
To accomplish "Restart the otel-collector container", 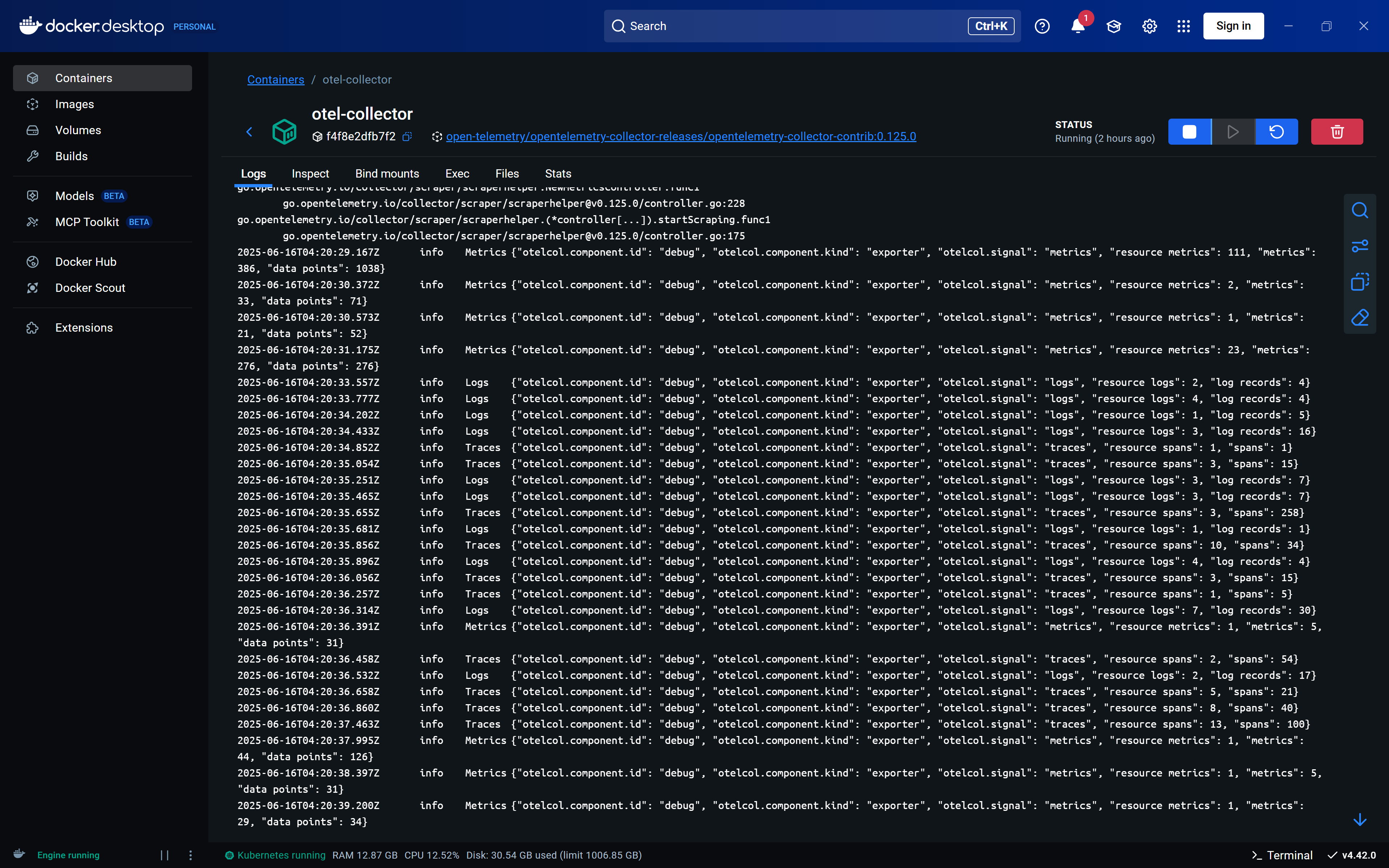I will tap(1276, 131).
